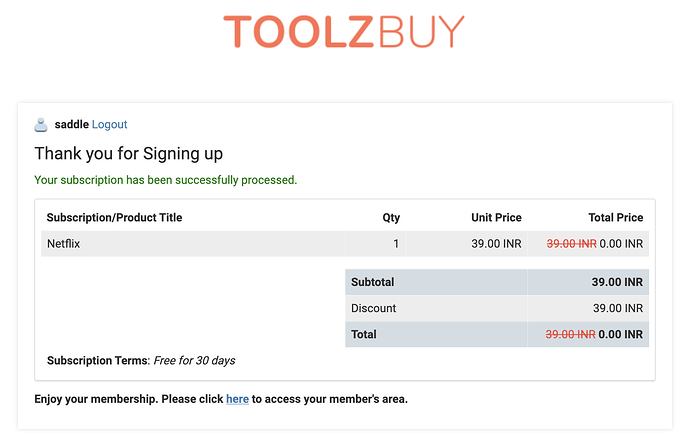Click the Discount amount 39.00 INR
Screen dimensions: 690x438
618,308
